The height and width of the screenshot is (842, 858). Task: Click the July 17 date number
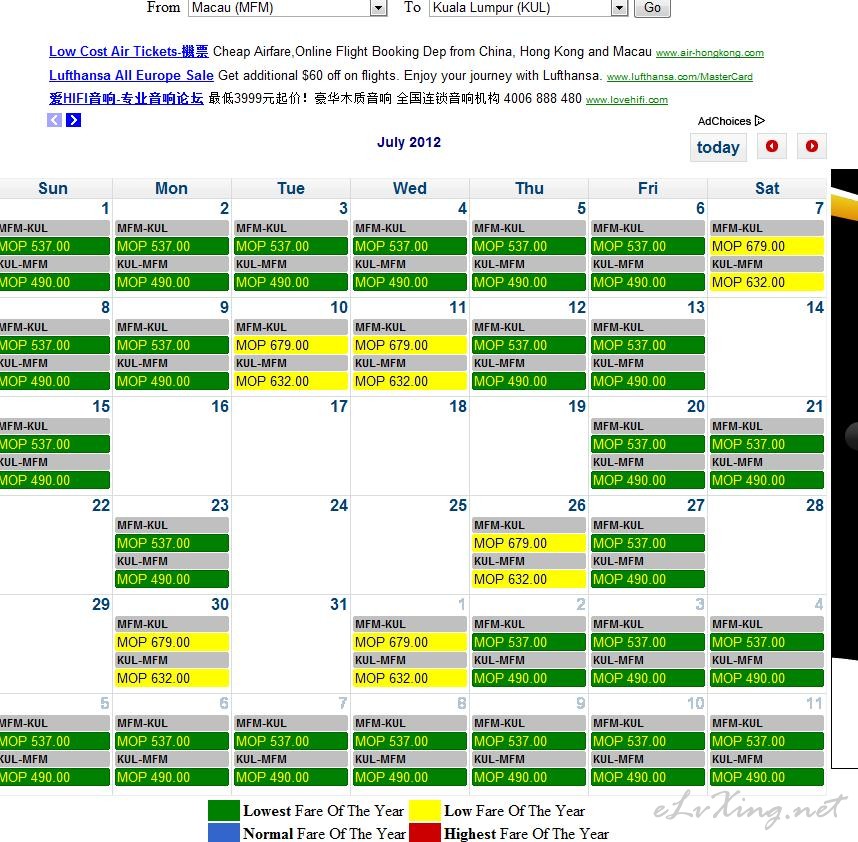pyautogui.click(x=339, y=407)
